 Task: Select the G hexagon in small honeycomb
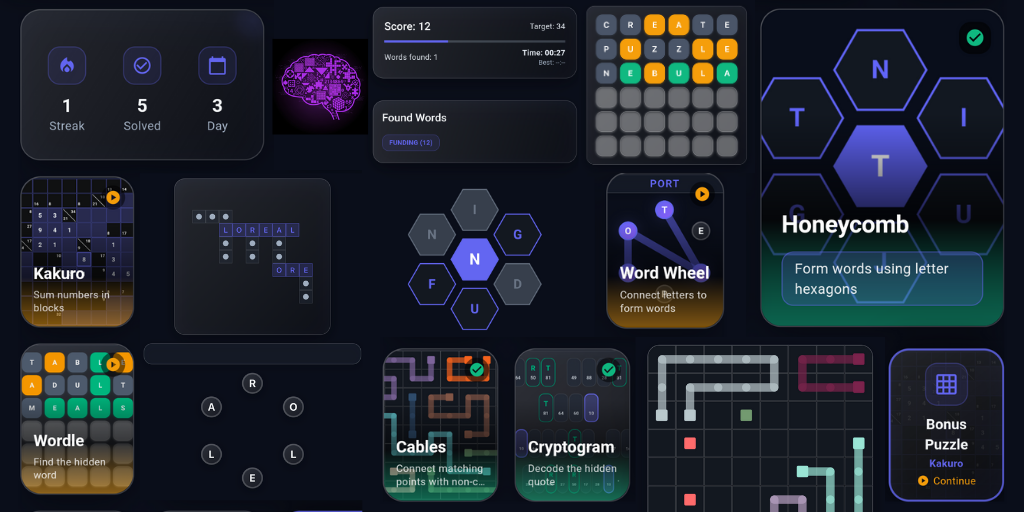click(518, 234)
